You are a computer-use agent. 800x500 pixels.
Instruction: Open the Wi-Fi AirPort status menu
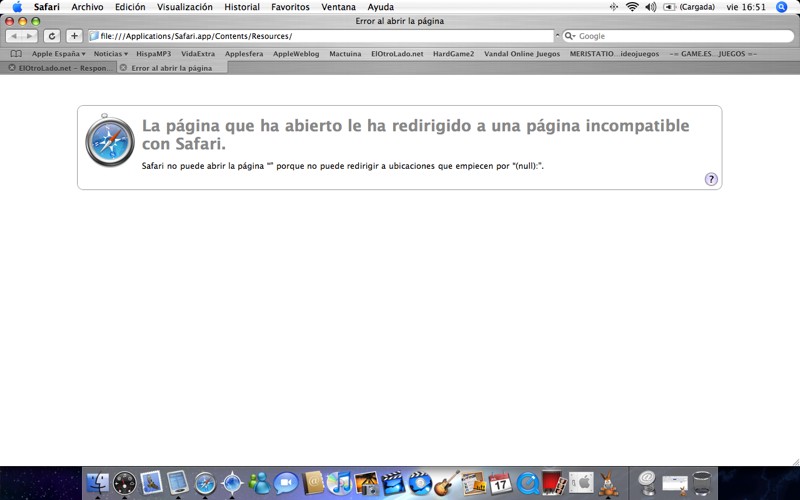(x=632, y=7)
